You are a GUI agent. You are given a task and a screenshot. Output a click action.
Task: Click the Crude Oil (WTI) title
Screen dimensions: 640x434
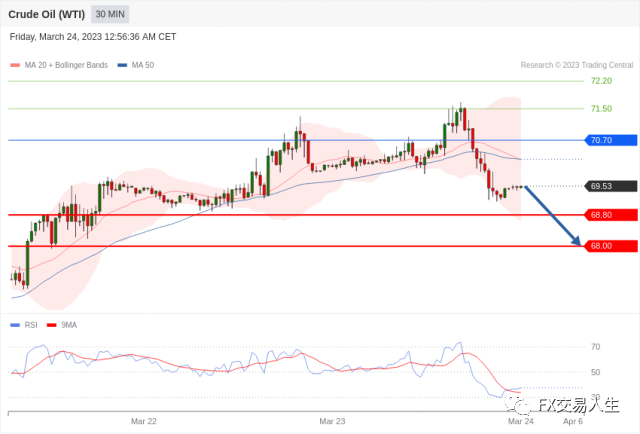[47, 14]
